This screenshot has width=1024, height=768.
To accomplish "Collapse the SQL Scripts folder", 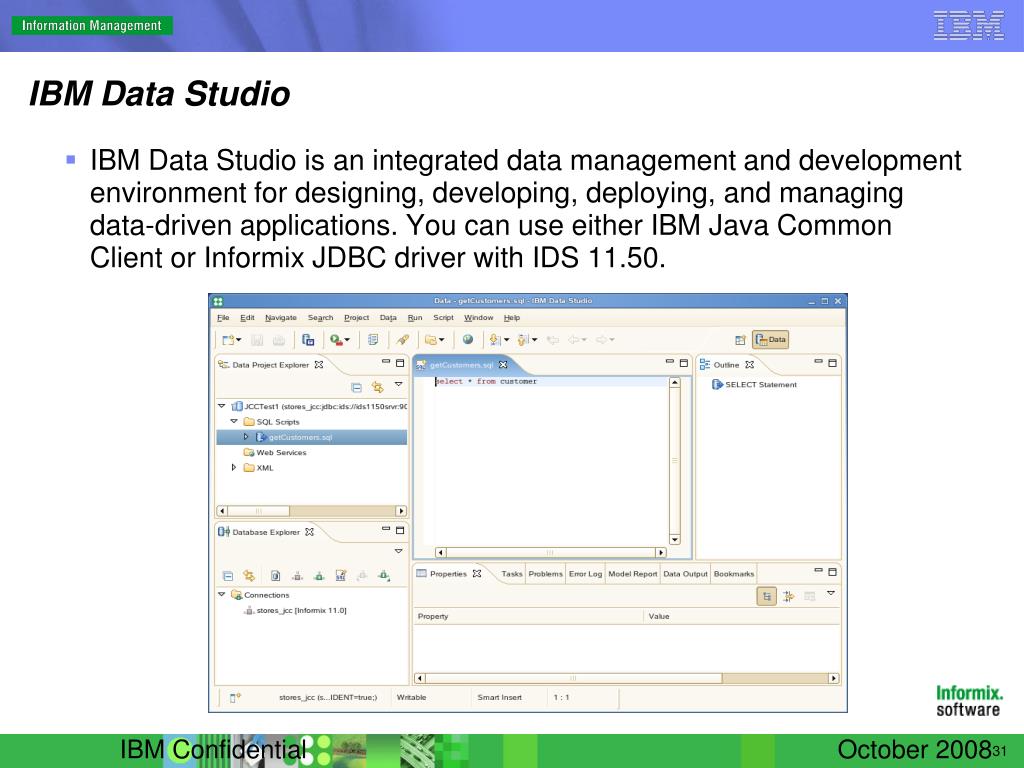I will click(234, 421).
